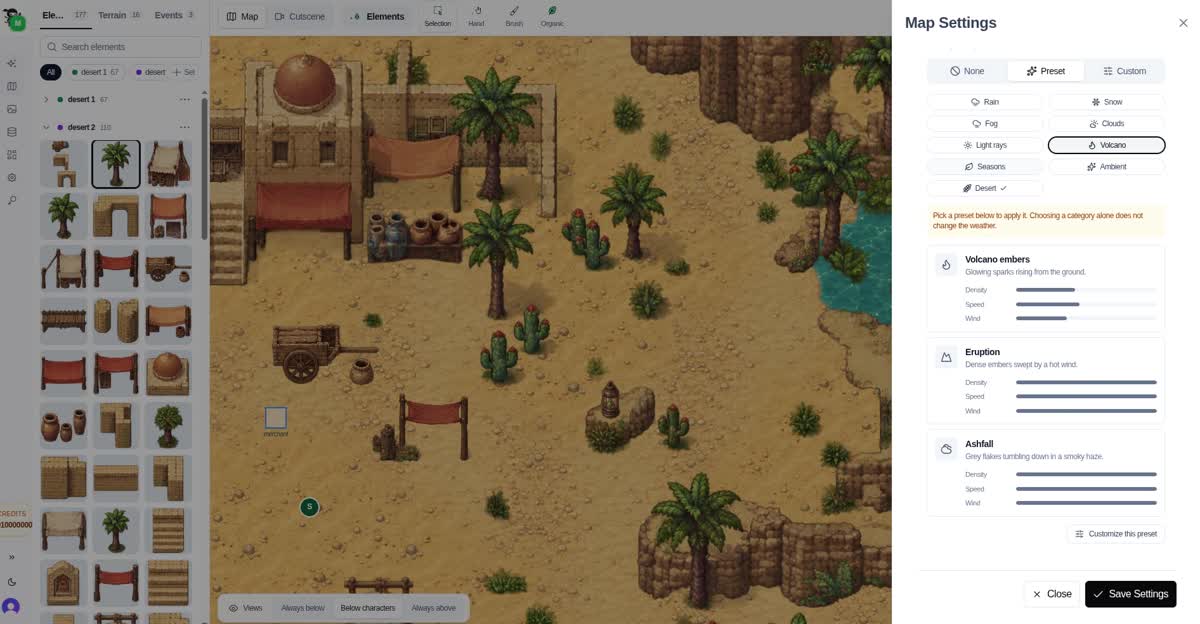Open desert 1 group options menu

[184, 100]
